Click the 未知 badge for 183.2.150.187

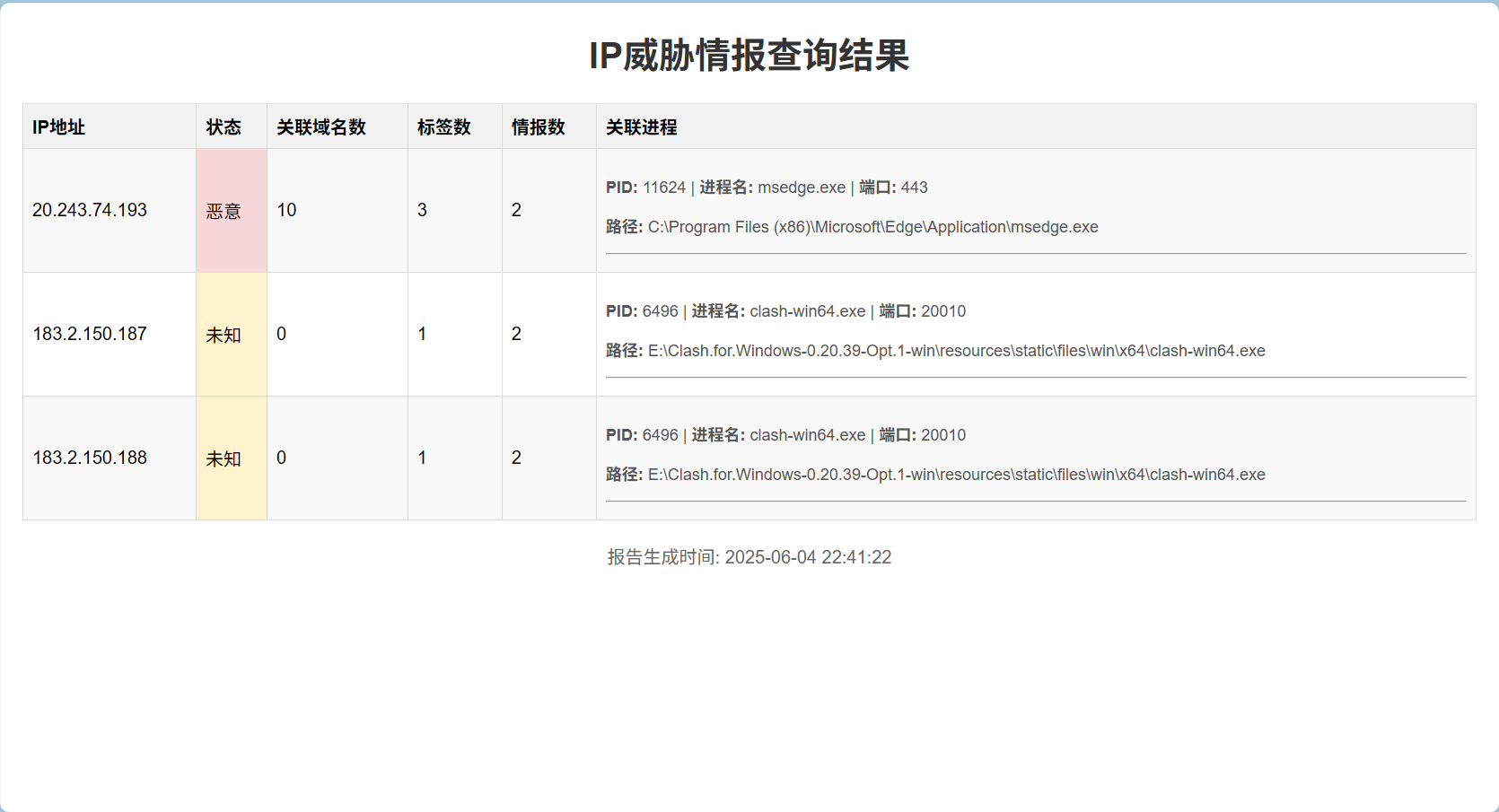coord(224,334)
